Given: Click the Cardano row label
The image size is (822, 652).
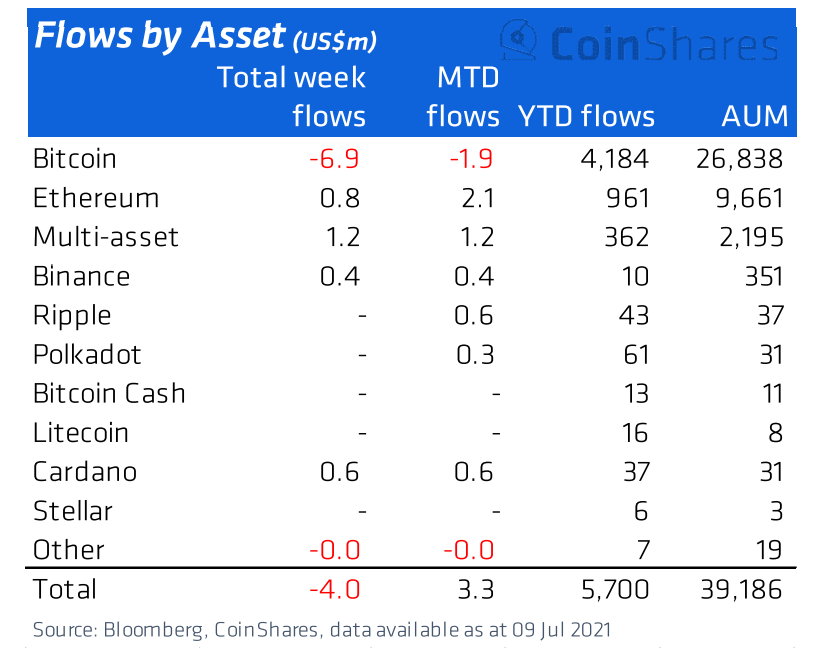Looking at the screenshot, I should [x=85, y=471].
